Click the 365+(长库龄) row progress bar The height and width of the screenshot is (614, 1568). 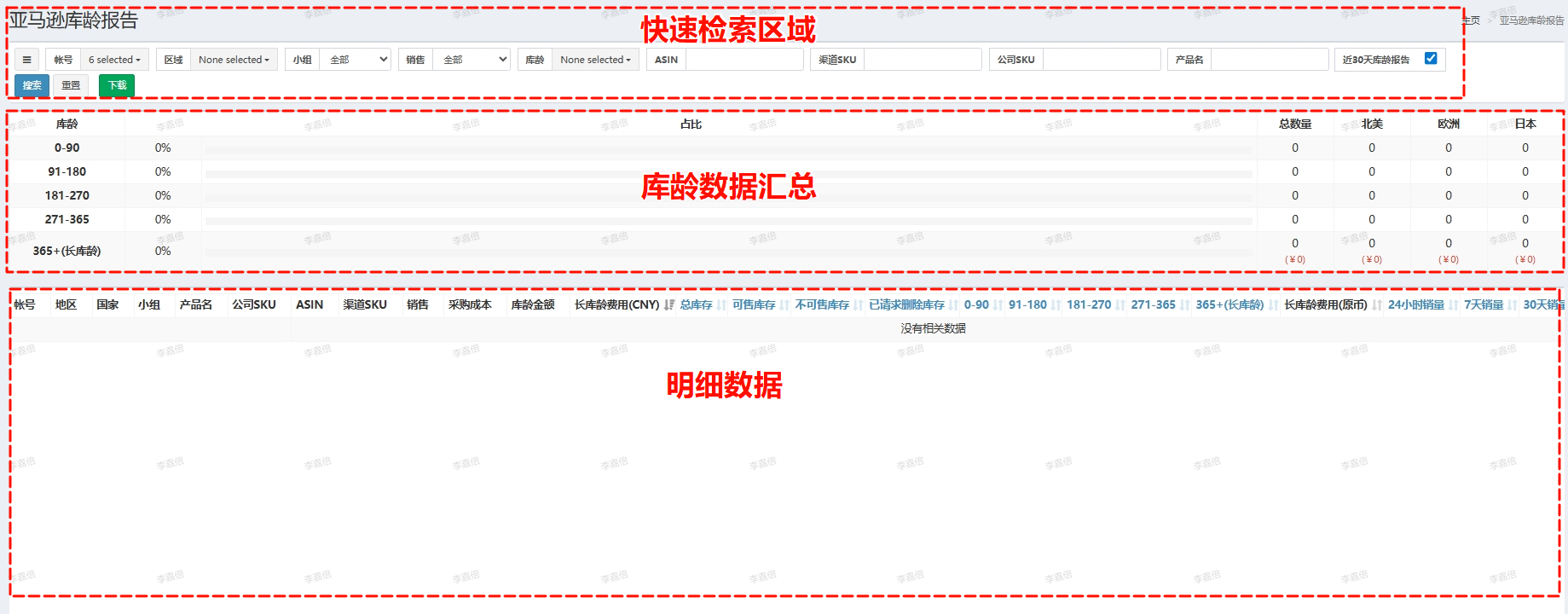pyautogui.click(x=729, y=252)
